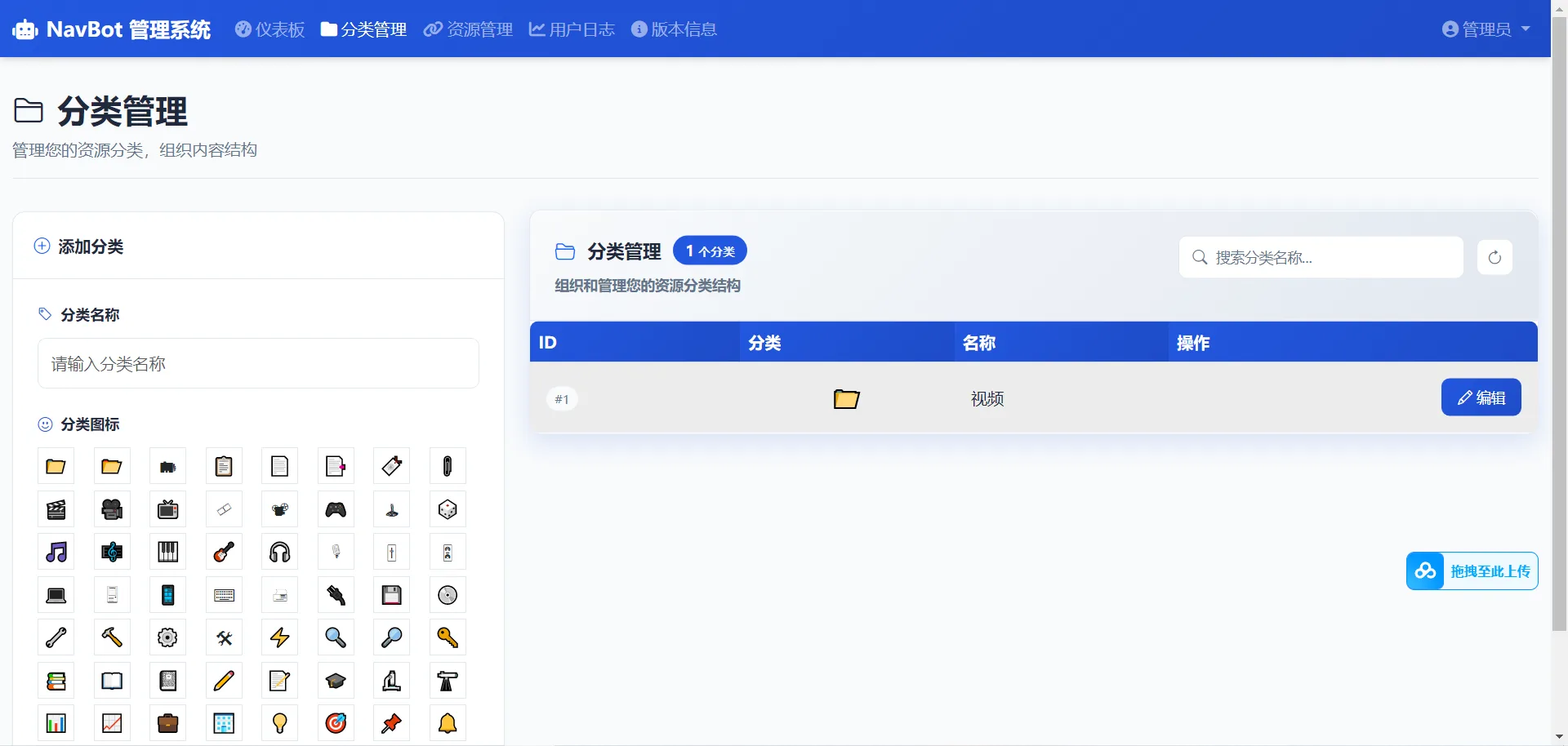The width and height of the screenshot is (1568, 746).
Task: Open the 管理员 account dropdown
Action: (1485, 29)
